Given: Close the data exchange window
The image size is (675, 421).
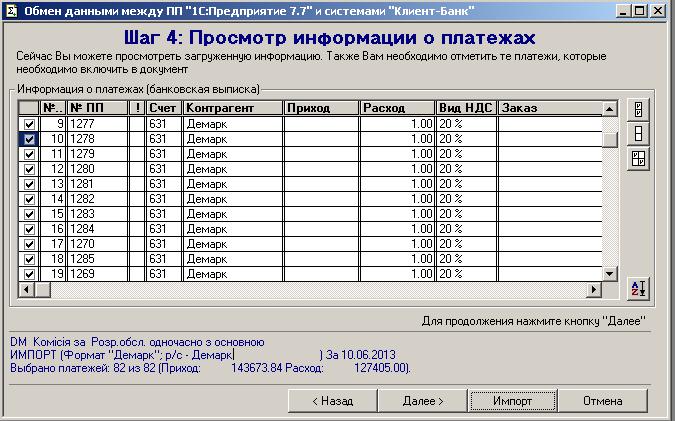Looking at the screenshot, I should point(657,11).
